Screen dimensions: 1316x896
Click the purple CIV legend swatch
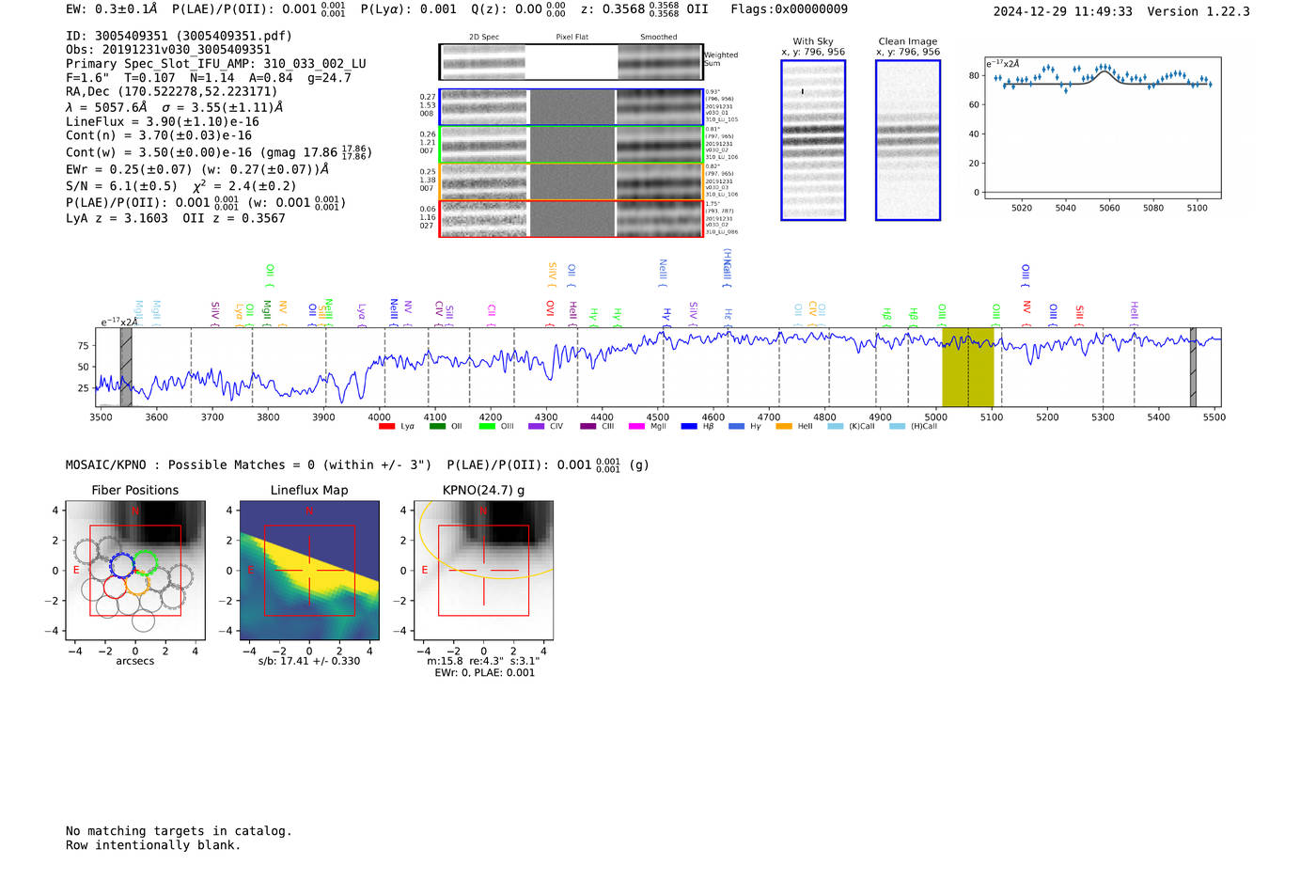(x=537, y=426)
